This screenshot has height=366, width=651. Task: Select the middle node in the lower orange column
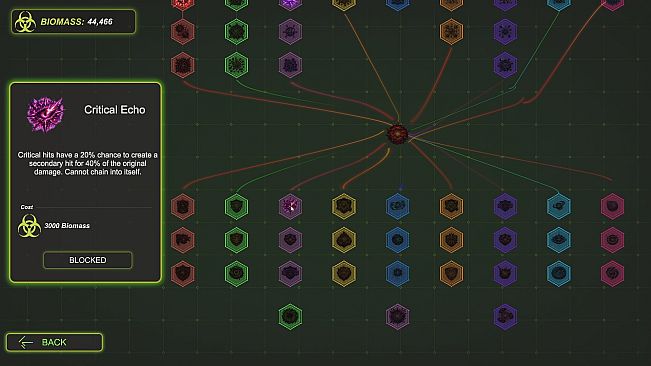[x=451, y=240]
